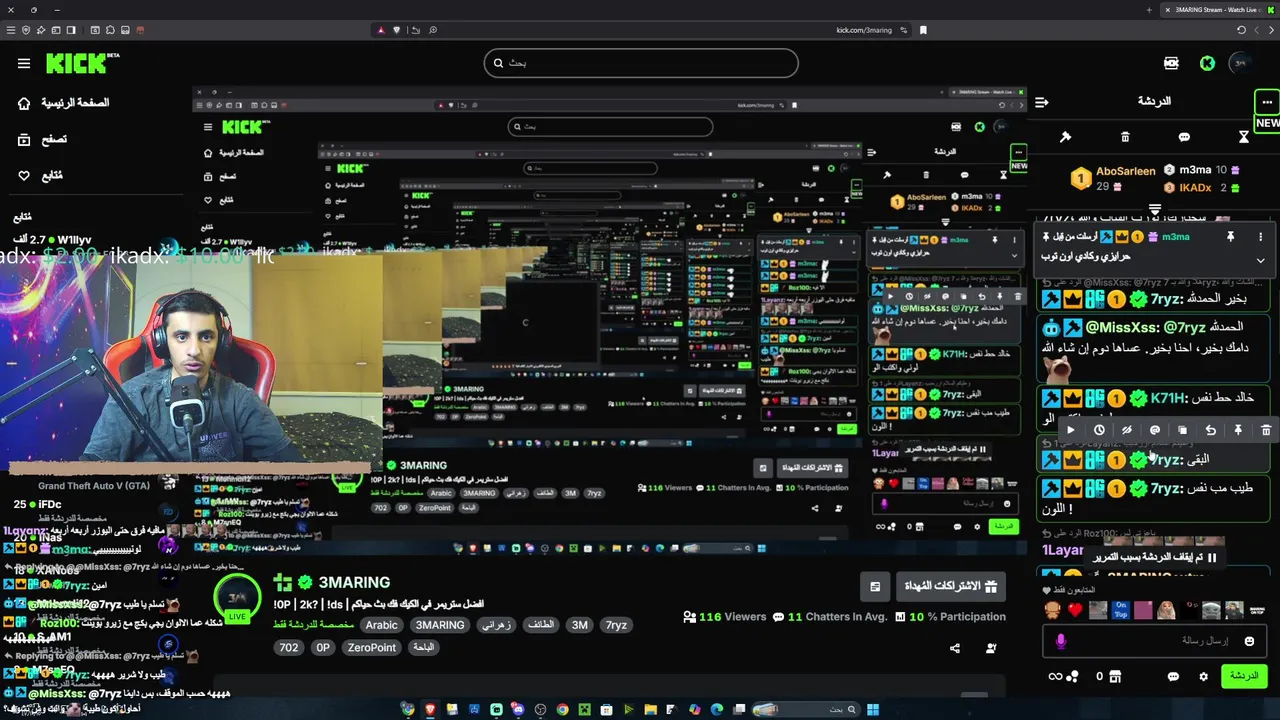This screenshot has height=720, width=1280.
Task: Click the red heart emote in quick emotes
Action: (x=1075, y=610)
